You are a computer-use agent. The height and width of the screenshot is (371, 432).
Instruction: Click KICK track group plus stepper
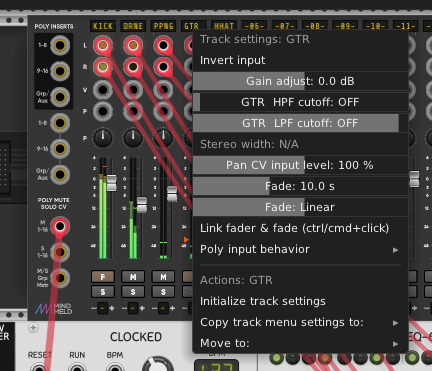(112, 308)
